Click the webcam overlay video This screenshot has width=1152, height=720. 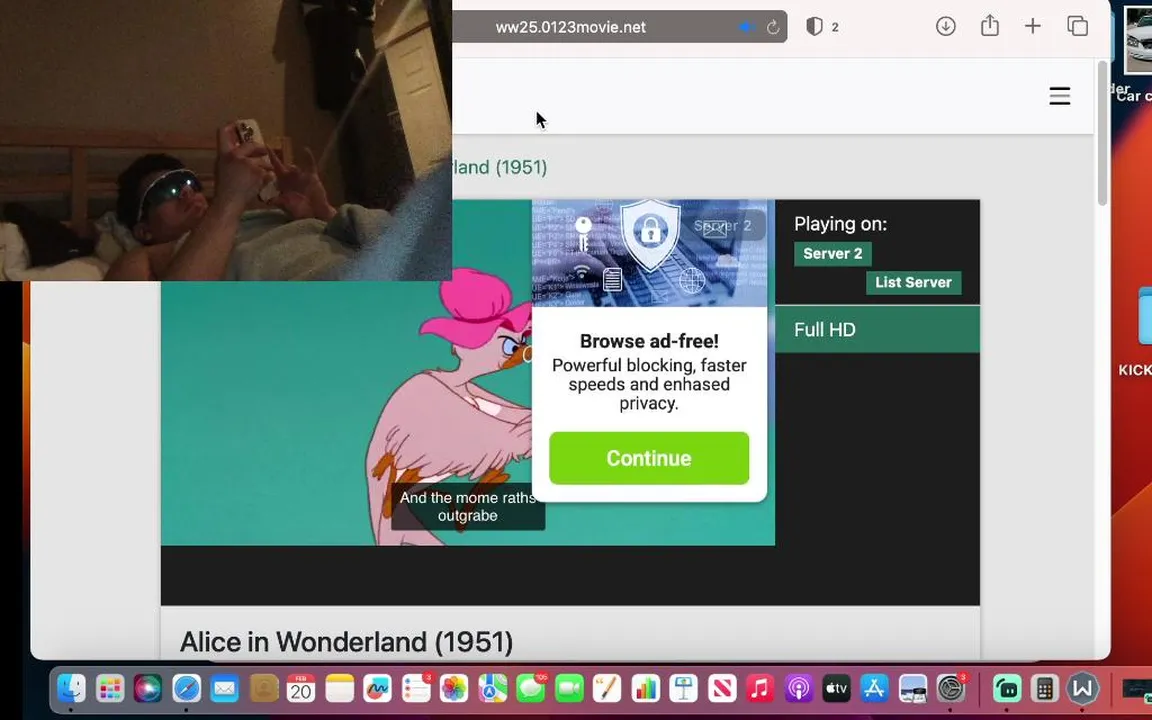pos(226,140)
